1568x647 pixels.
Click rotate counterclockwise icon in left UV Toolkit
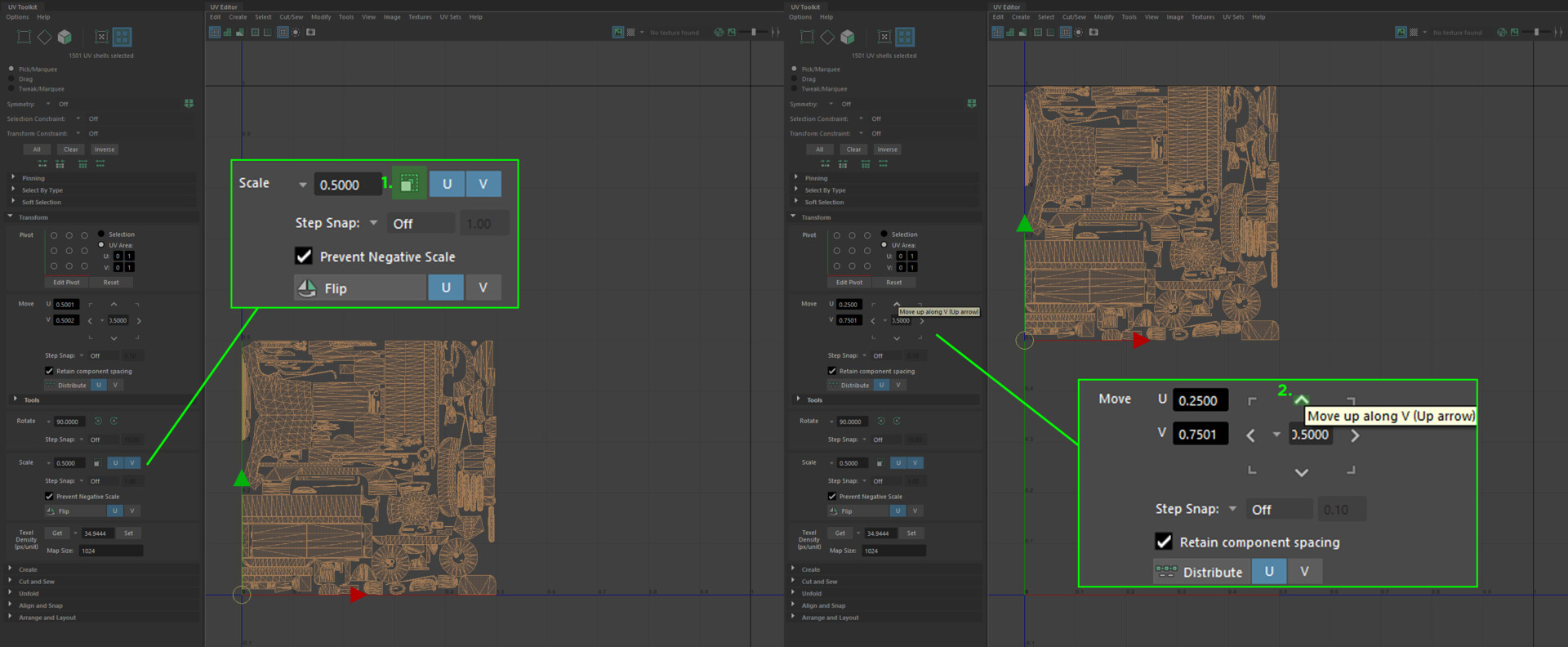pyautogui.click(x=98, y=422)
